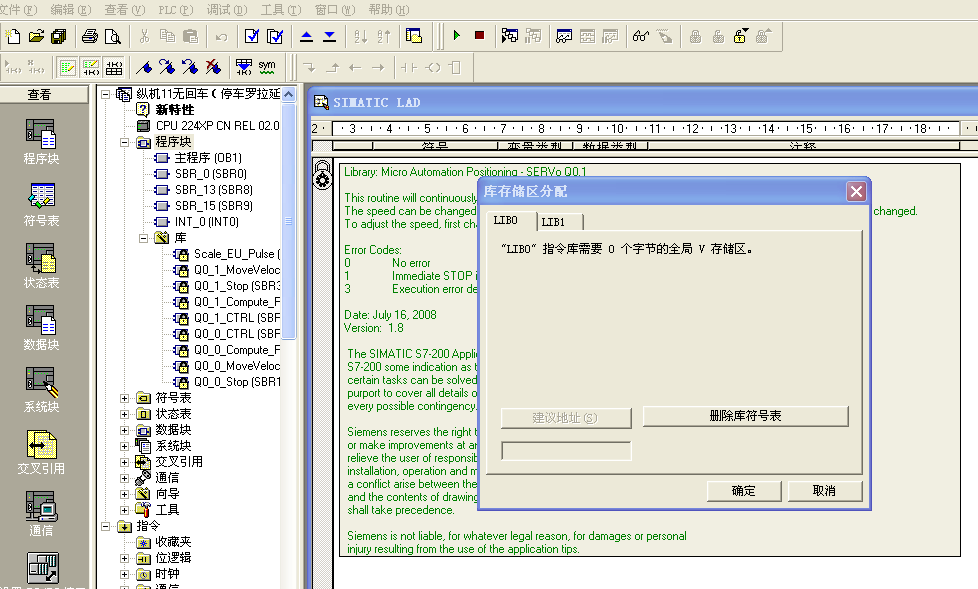Open 状态表 in the left view bar
The image size is (978, 589).
(x=41, y=266)
